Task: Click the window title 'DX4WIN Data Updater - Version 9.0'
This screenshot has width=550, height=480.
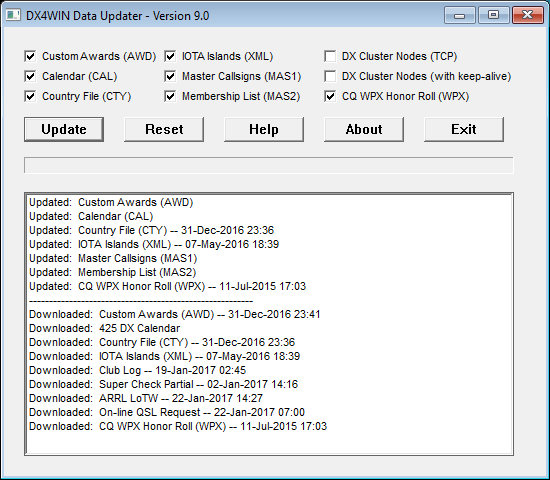Action: [x=118, y=16]
